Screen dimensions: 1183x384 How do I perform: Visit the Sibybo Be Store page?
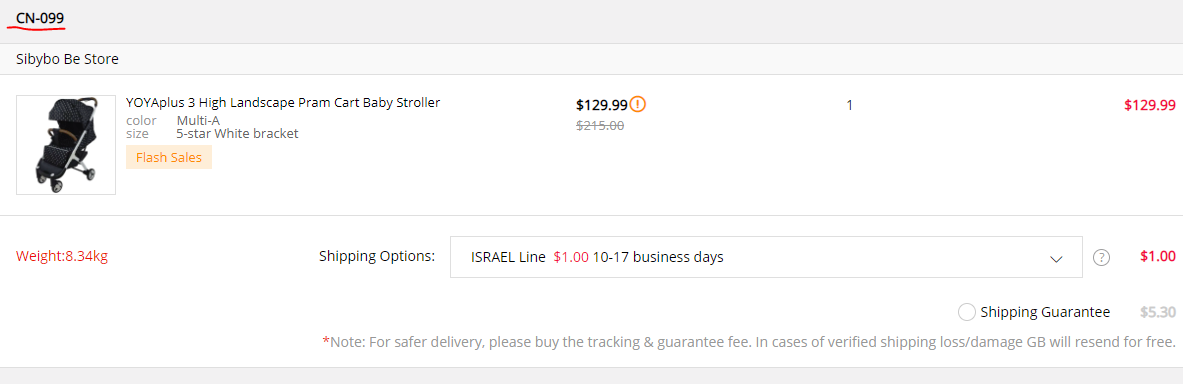[67, 59]
